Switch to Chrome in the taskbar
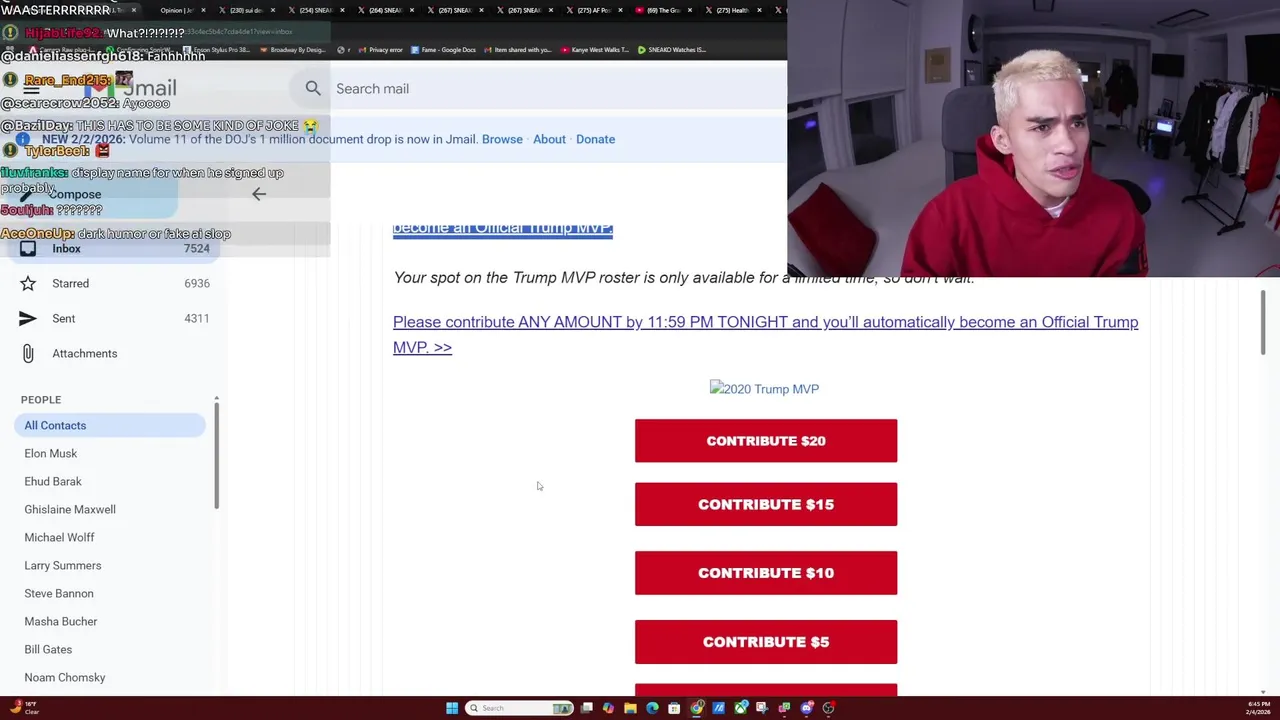Viewport: 1280px width, 720px height. click(696, 708)
